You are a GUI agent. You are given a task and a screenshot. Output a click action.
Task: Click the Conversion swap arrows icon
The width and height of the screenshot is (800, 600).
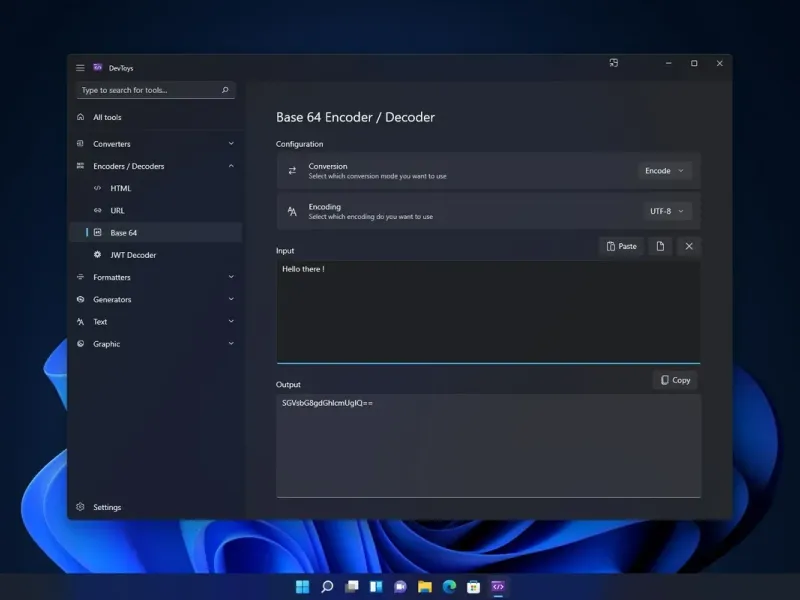point(292,170)
